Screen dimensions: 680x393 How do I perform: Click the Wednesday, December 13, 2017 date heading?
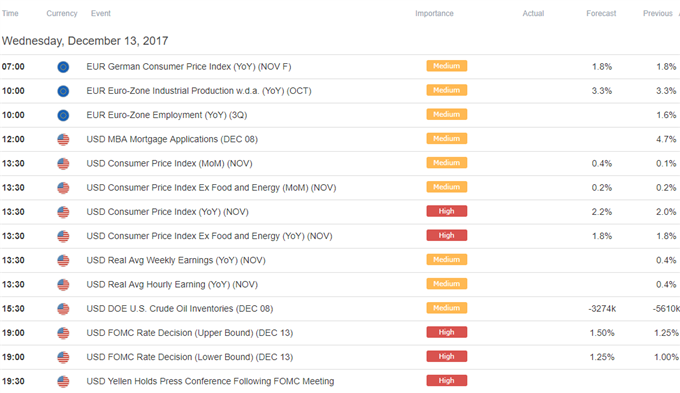pyautogui.click(x=85, y=41)
